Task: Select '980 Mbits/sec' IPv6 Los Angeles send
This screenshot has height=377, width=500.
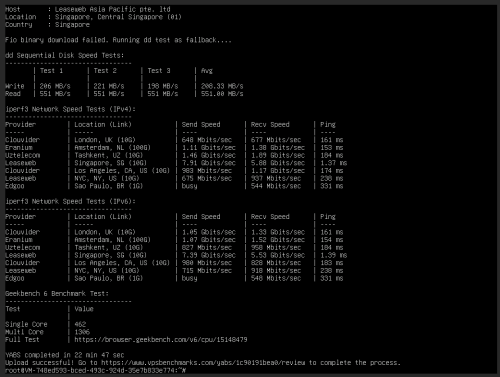Action: tap(207, 263)
